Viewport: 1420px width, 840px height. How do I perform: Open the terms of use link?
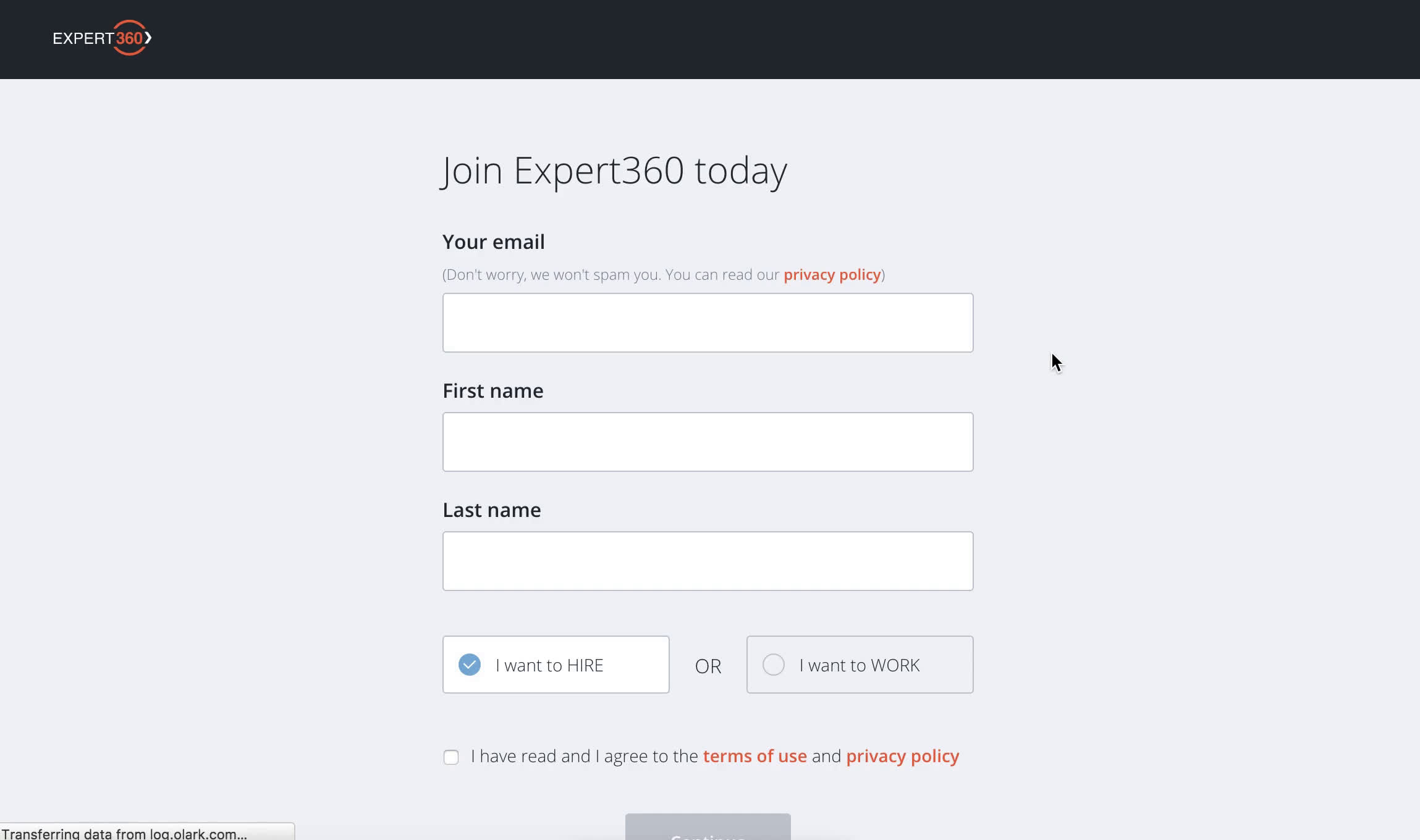coord(754,756)
